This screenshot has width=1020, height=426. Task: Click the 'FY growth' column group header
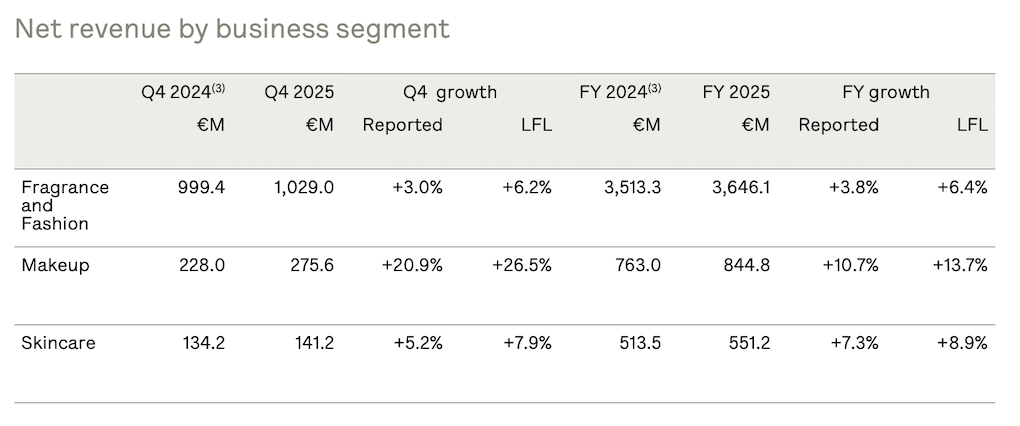[x=886, y=92]
